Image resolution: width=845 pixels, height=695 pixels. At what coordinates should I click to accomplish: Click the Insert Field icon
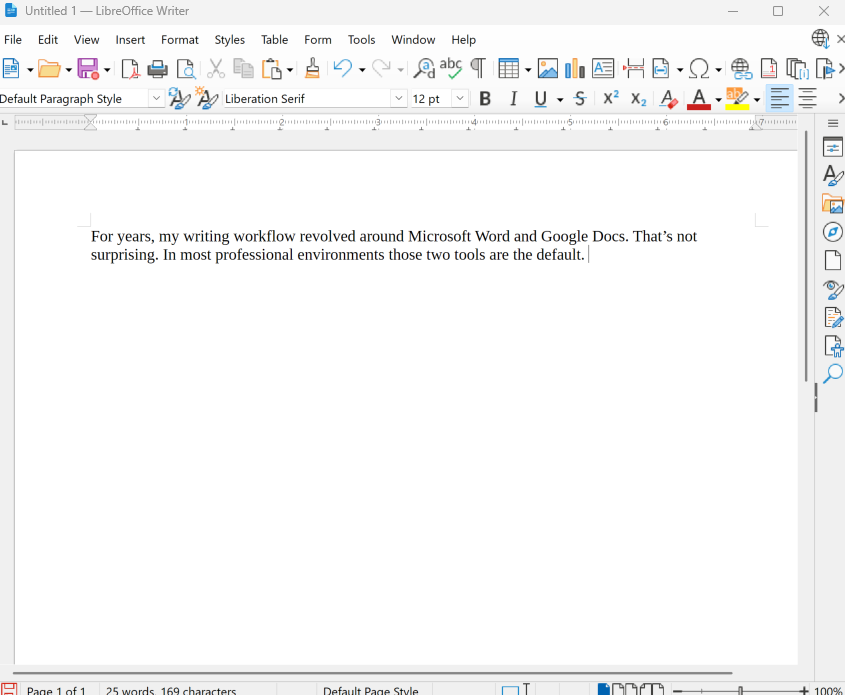coord(661,68)
